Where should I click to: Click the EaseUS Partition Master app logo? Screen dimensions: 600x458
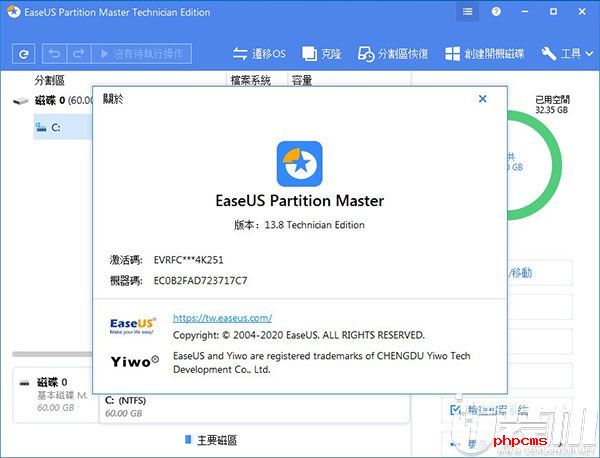coord(300,164)
